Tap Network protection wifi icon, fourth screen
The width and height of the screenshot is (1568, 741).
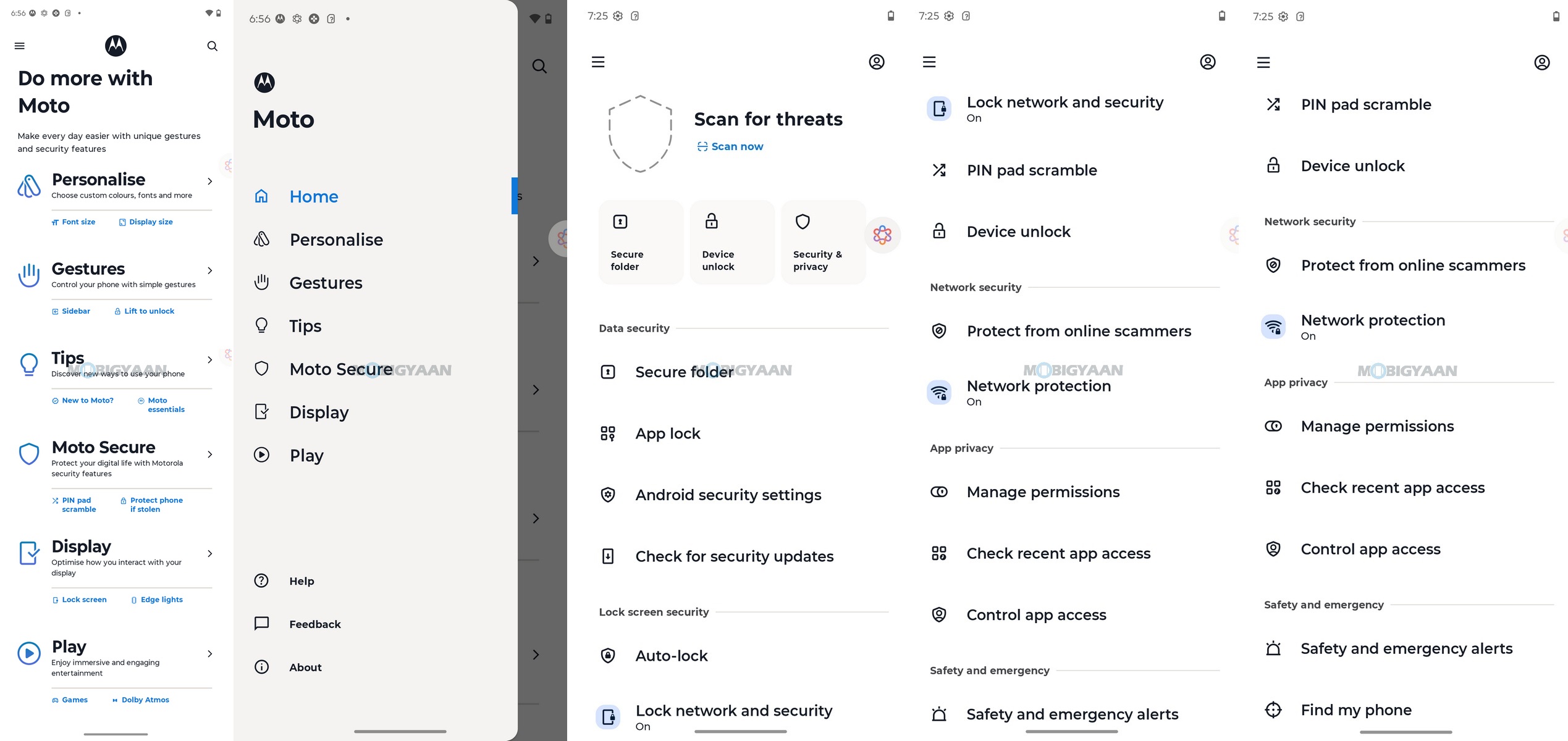tap(939, 392)
